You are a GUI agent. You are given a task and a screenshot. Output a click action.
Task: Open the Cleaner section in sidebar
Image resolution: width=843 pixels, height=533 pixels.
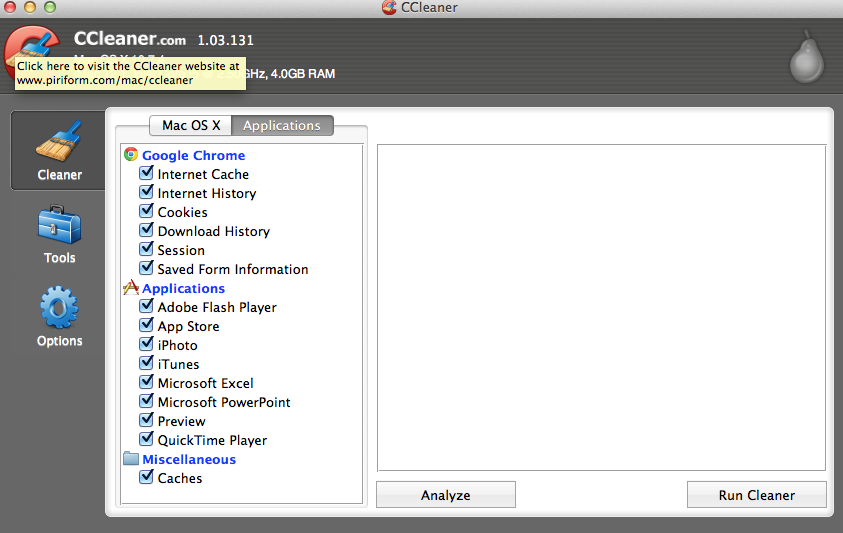click(58, 151)
